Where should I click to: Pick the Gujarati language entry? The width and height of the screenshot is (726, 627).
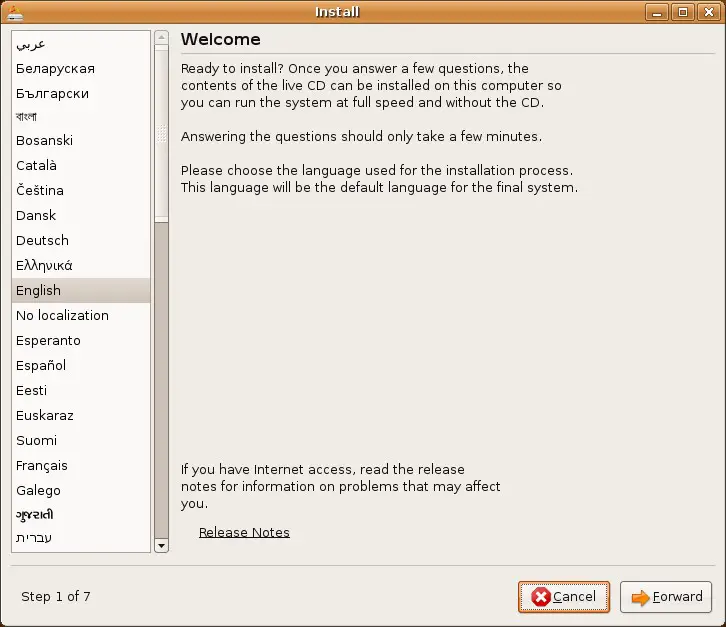pos(81,514)
